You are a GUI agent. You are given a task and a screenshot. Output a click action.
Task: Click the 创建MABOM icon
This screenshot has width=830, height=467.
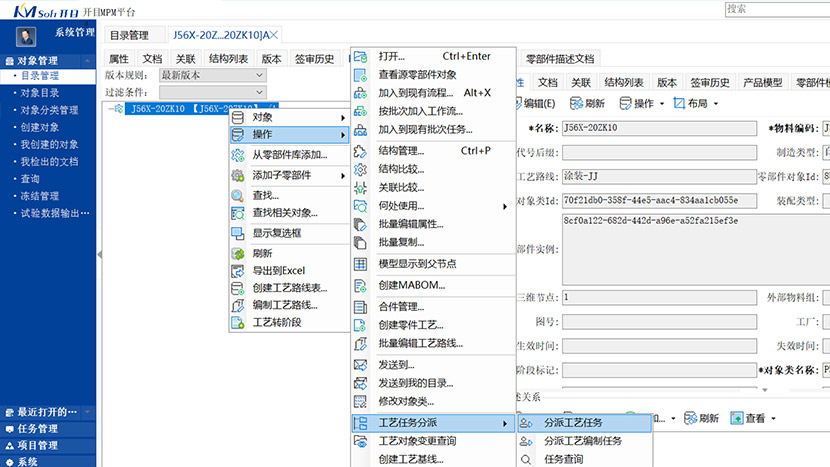coord(361,285)
